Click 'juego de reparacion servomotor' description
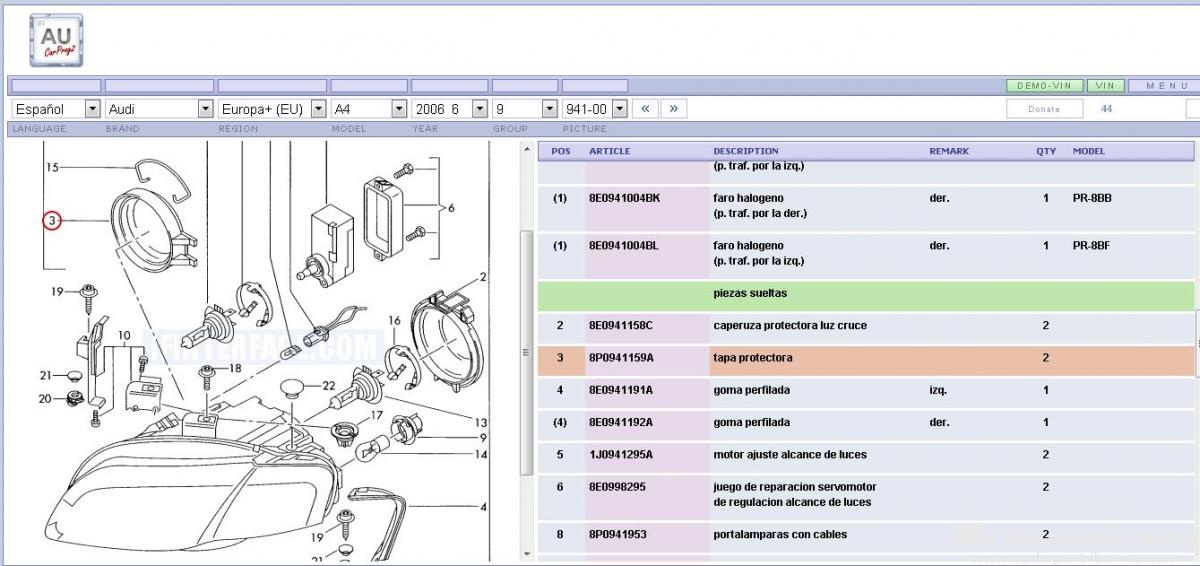The image size is (1200, 566). pyautogui.click(x=795, y=487)
